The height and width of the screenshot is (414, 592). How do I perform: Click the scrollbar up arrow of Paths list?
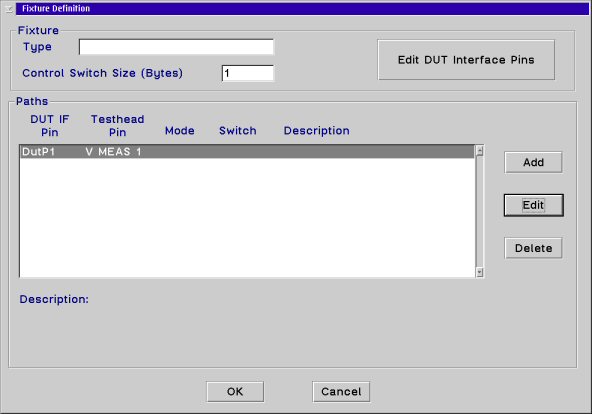pos(479,151)
